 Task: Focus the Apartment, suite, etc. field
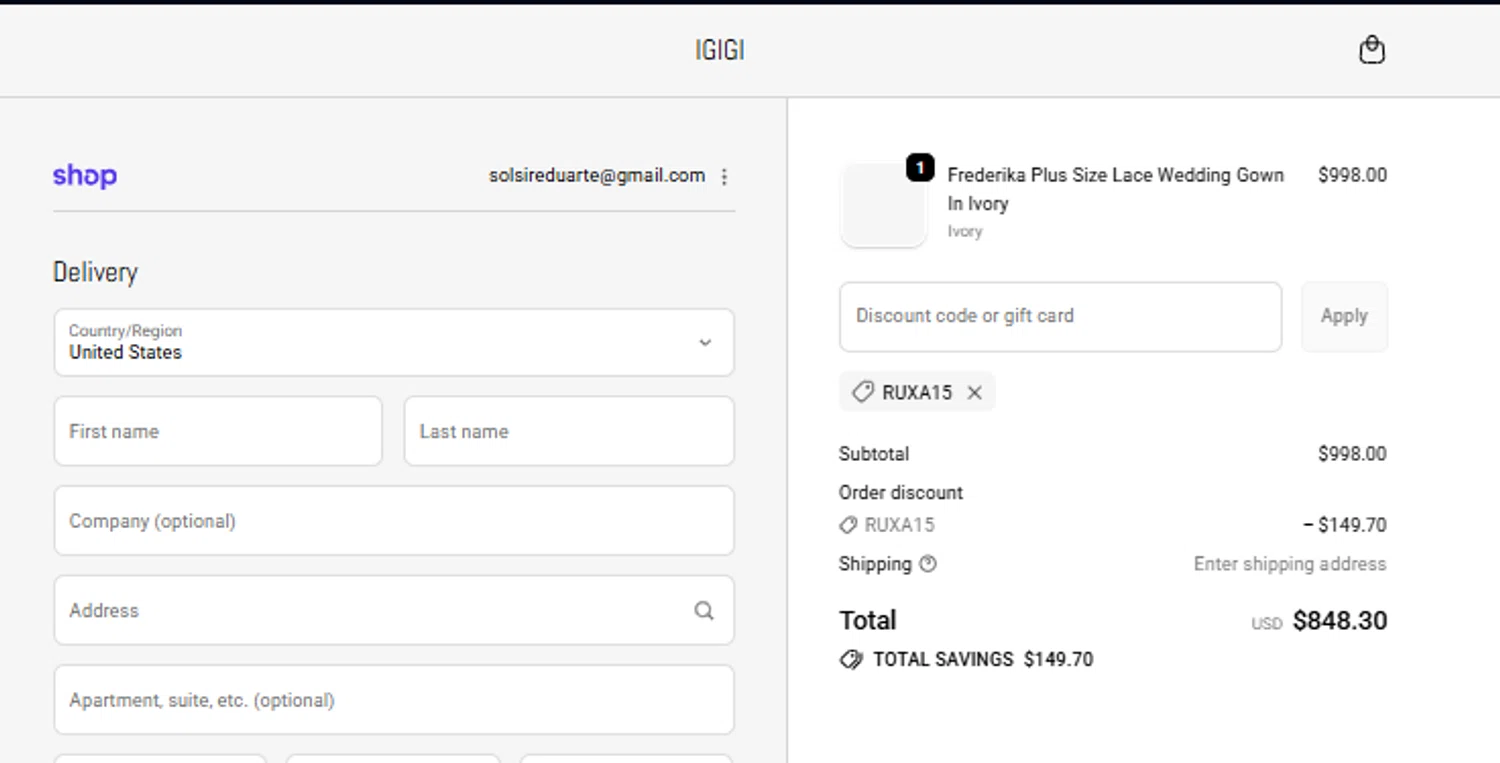[394, 700]
